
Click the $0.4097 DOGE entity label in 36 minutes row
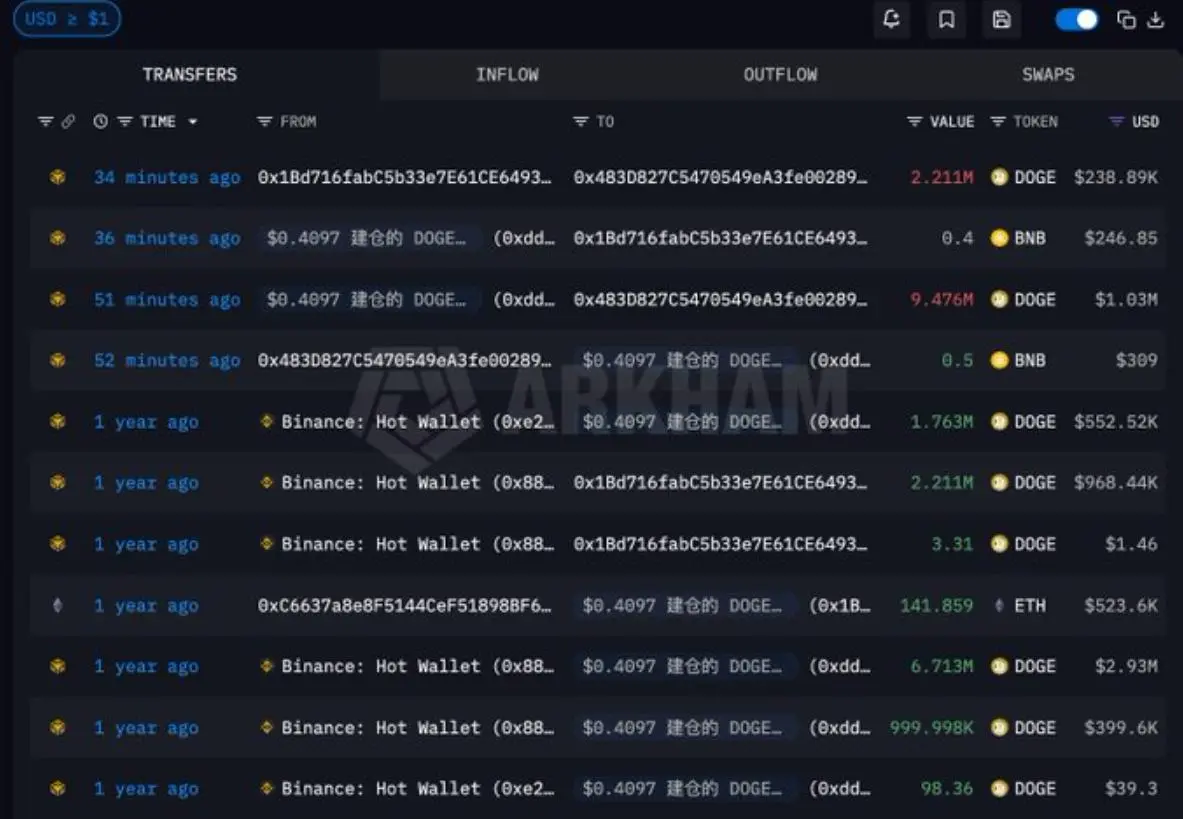coord(366,238)
